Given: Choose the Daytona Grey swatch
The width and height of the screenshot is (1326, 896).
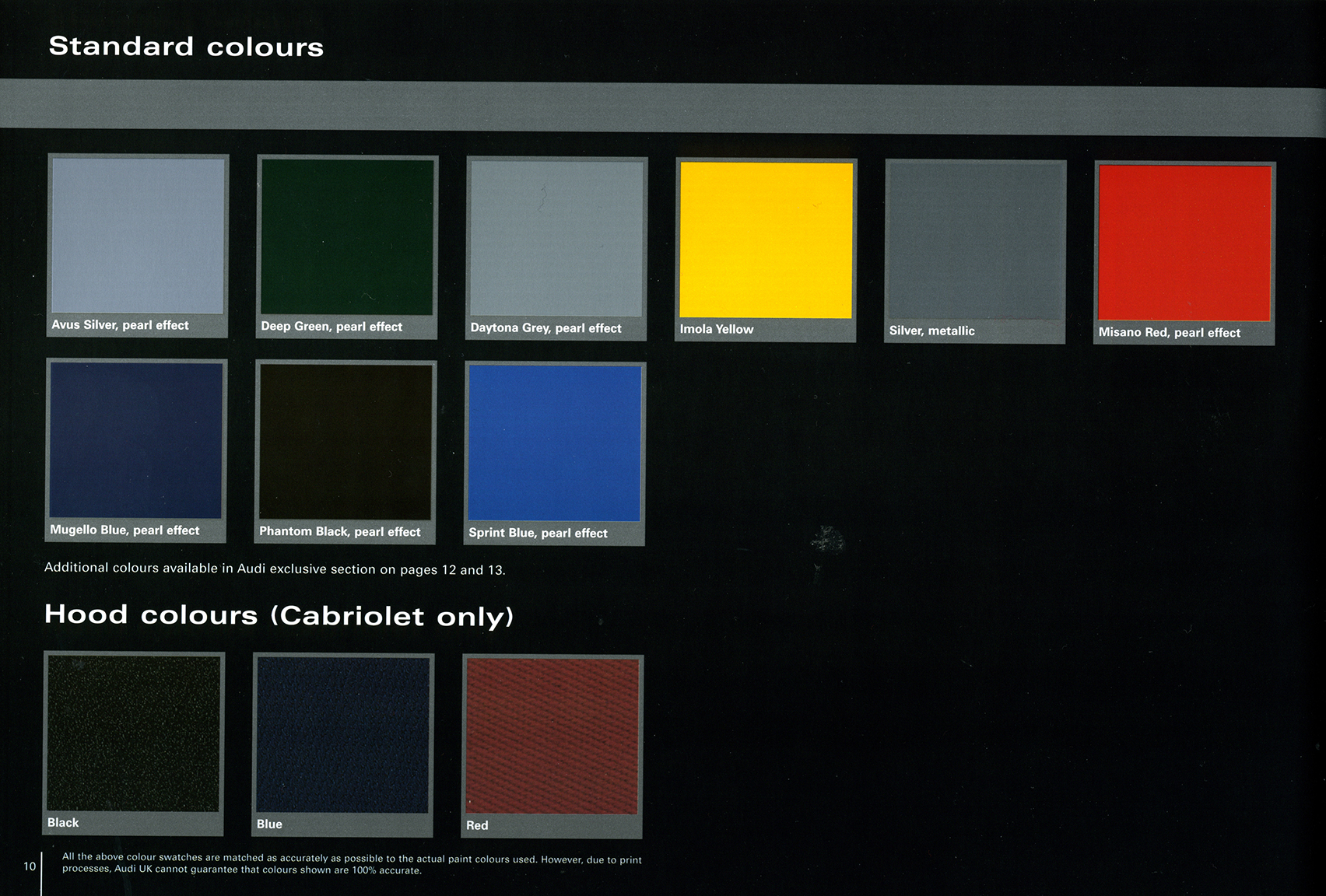Looking at the screenshot, I should coord(556,239).
